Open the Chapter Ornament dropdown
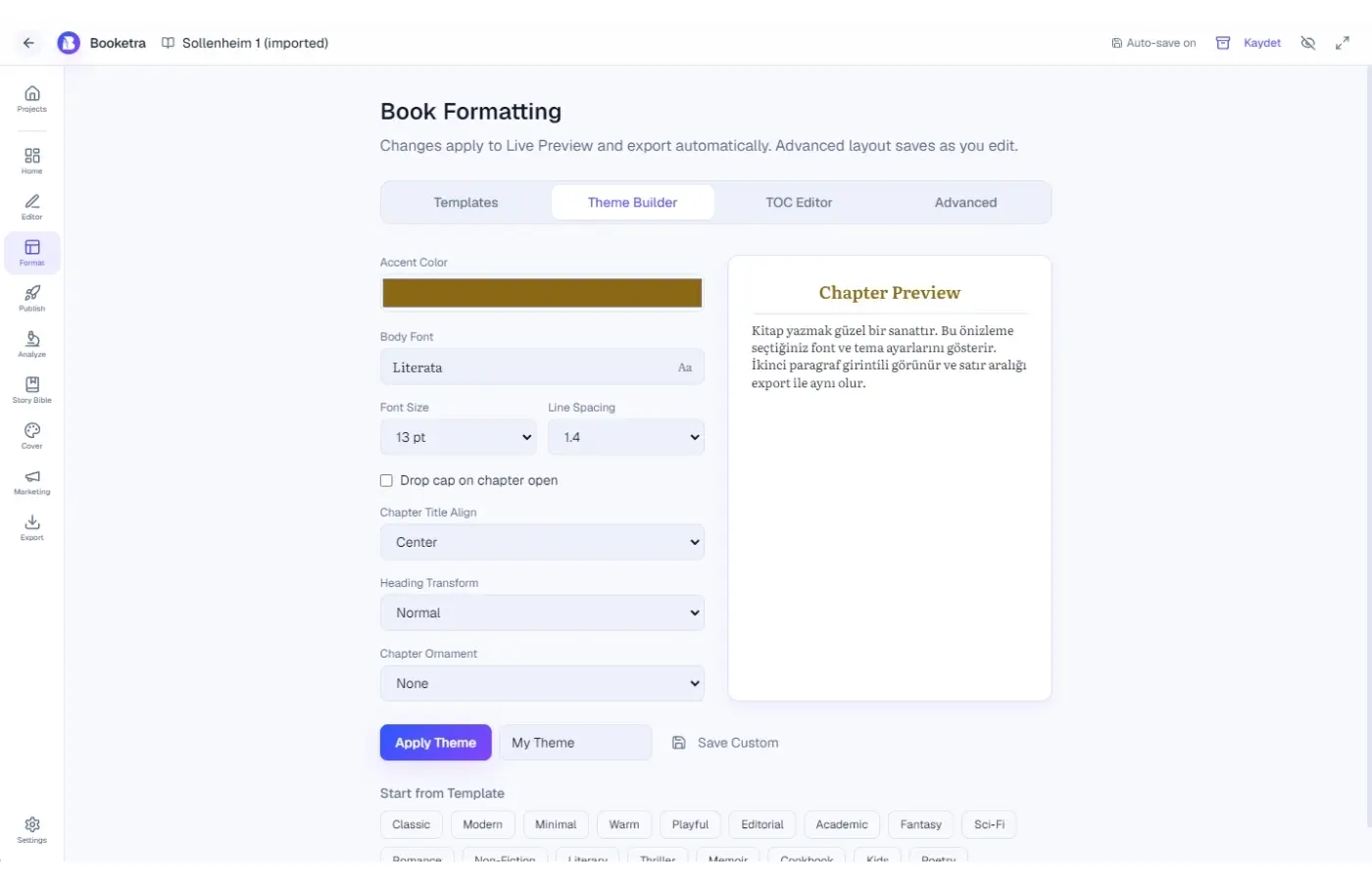 coord(542,683)
